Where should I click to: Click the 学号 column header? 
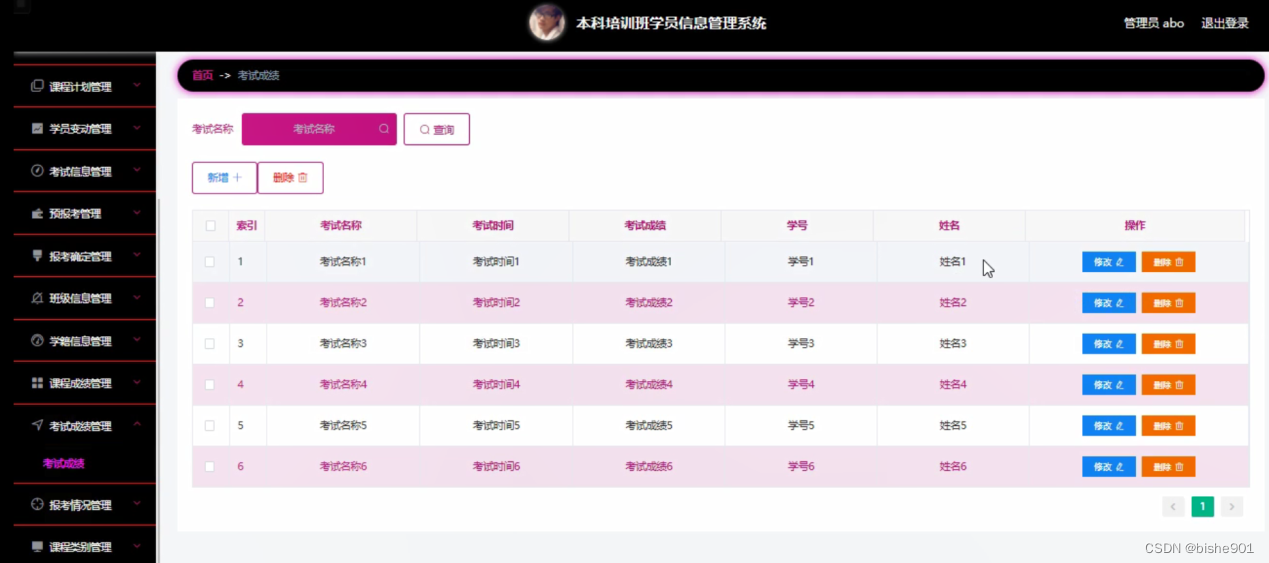click(x=797, y=226)
